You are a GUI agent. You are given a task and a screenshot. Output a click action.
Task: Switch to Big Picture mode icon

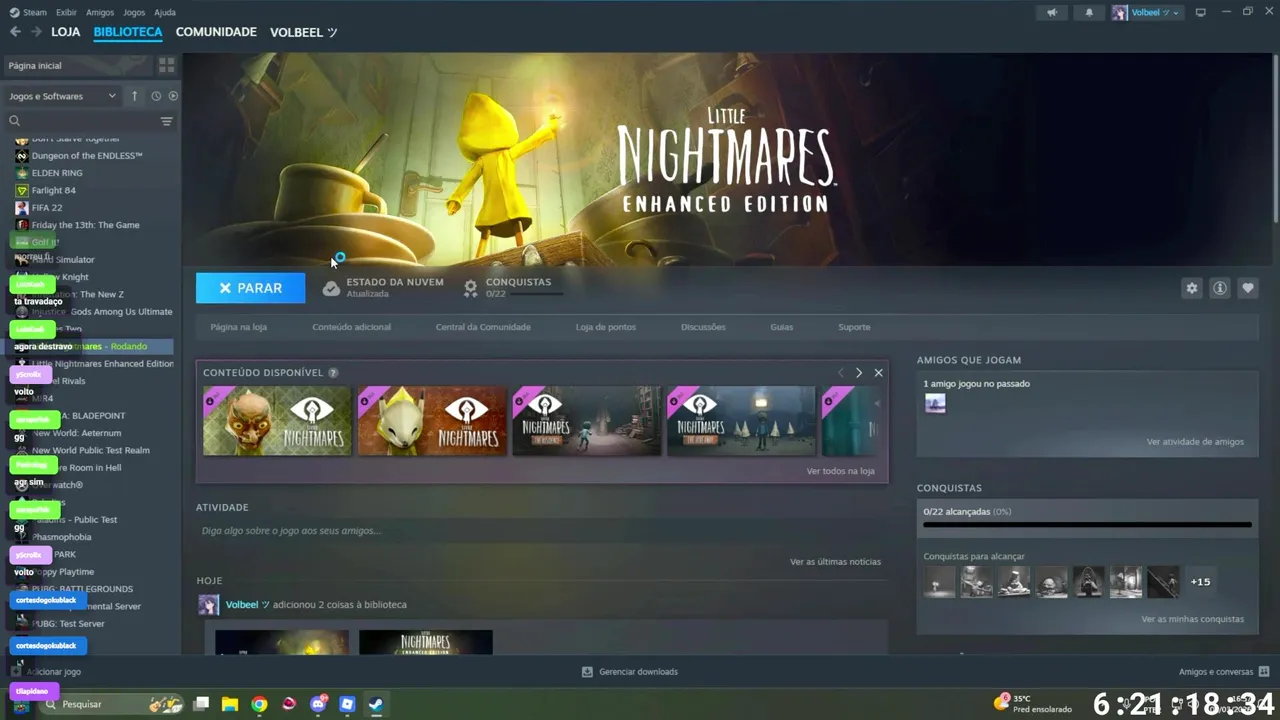1201,12
